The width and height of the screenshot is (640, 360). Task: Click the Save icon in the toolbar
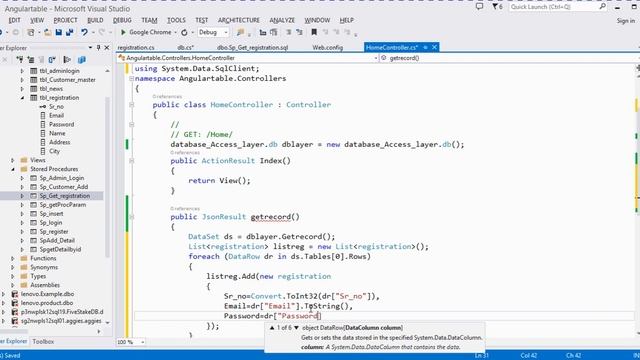pos(58,32)
